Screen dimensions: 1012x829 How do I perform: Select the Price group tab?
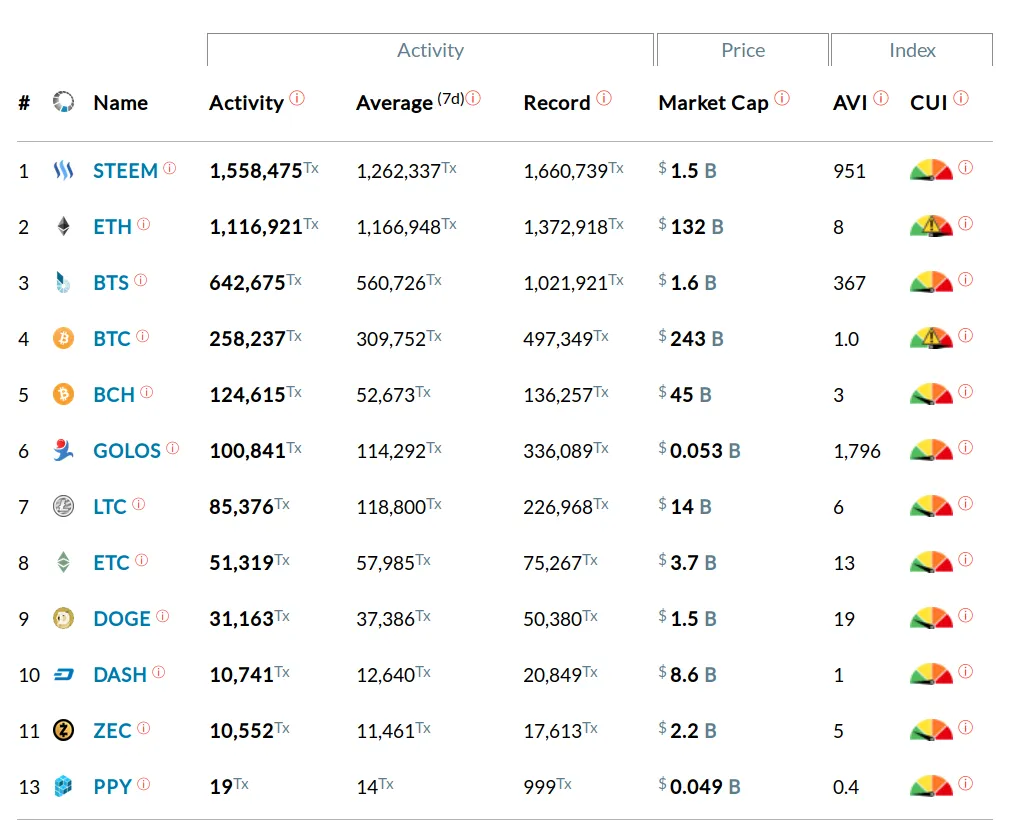point(743,50)
